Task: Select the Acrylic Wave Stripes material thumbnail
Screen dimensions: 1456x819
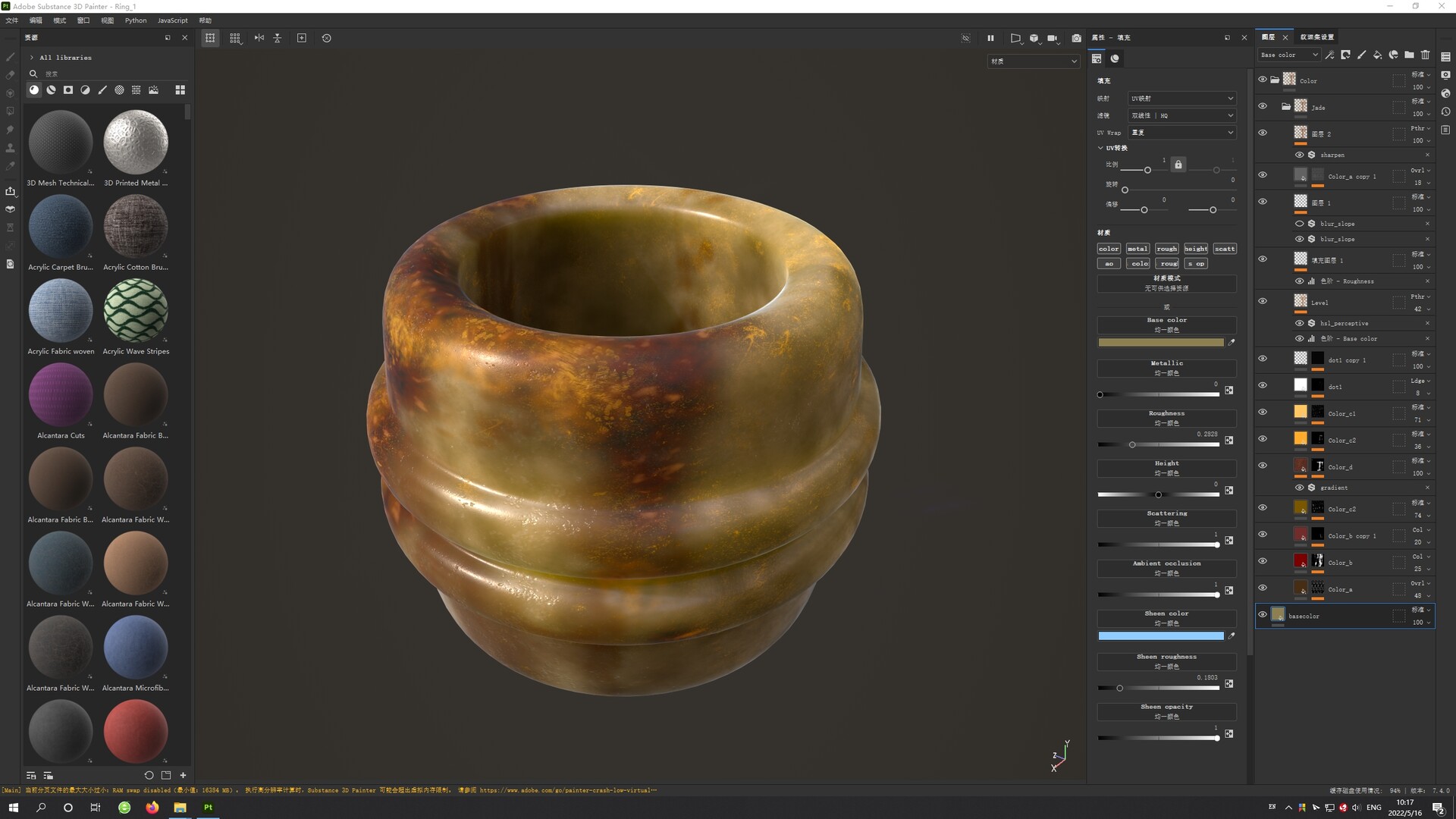Action: coord(136,311)
